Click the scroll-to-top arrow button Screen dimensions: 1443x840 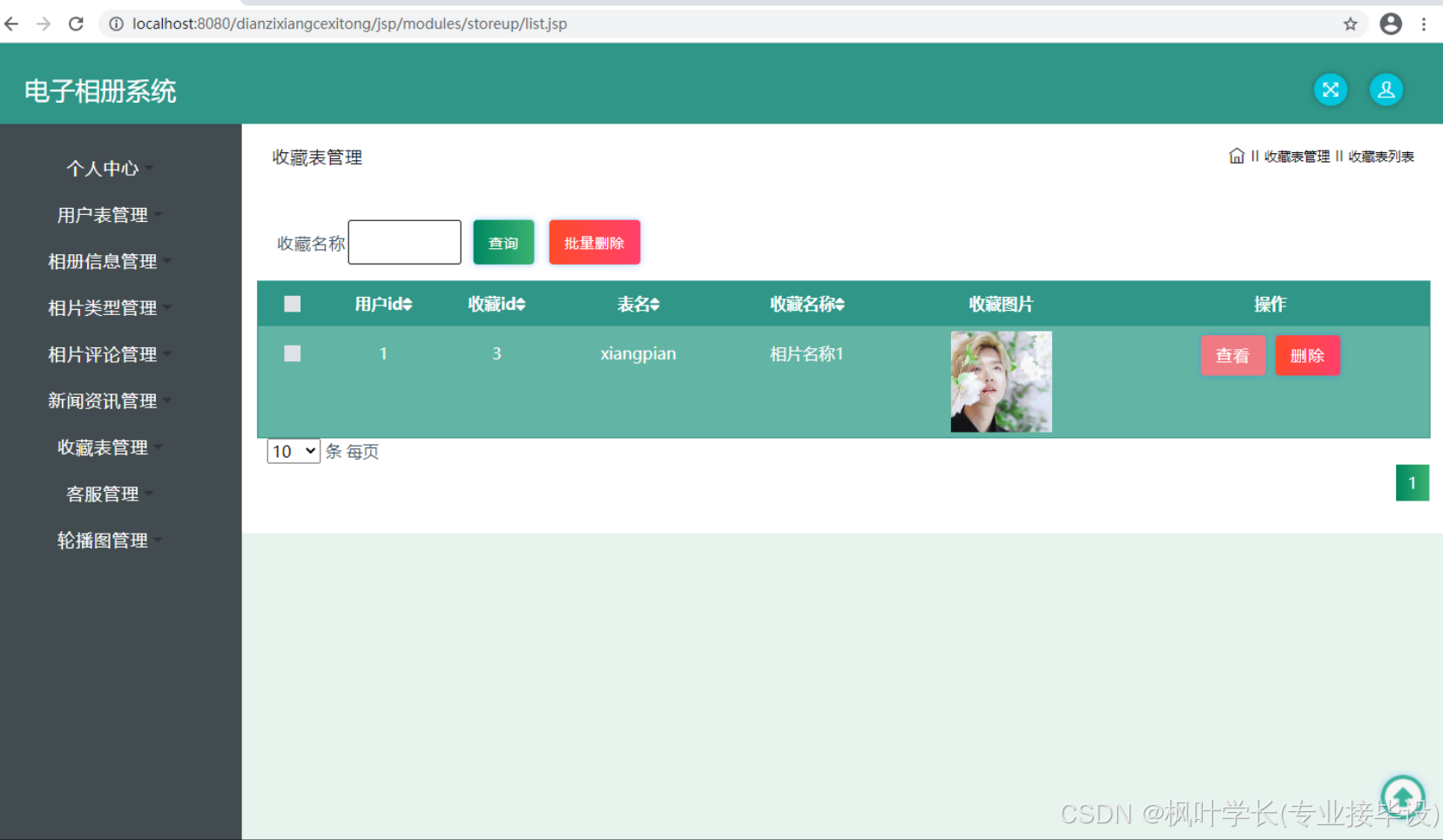point(1403,796)
